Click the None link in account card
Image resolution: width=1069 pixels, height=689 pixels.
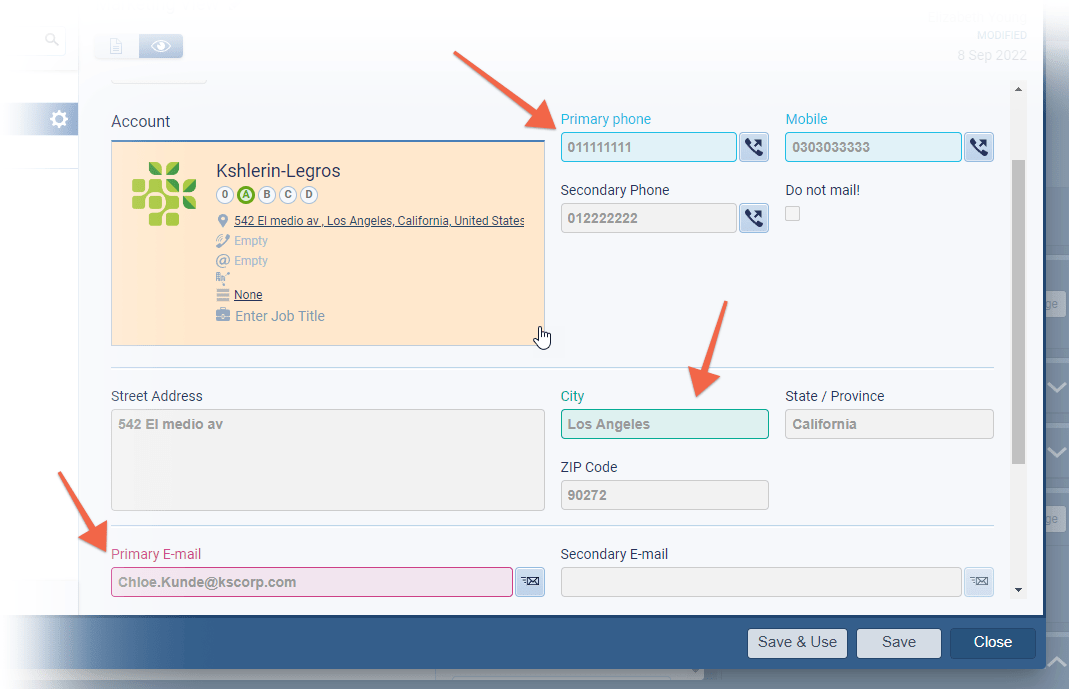click(248, 295)
